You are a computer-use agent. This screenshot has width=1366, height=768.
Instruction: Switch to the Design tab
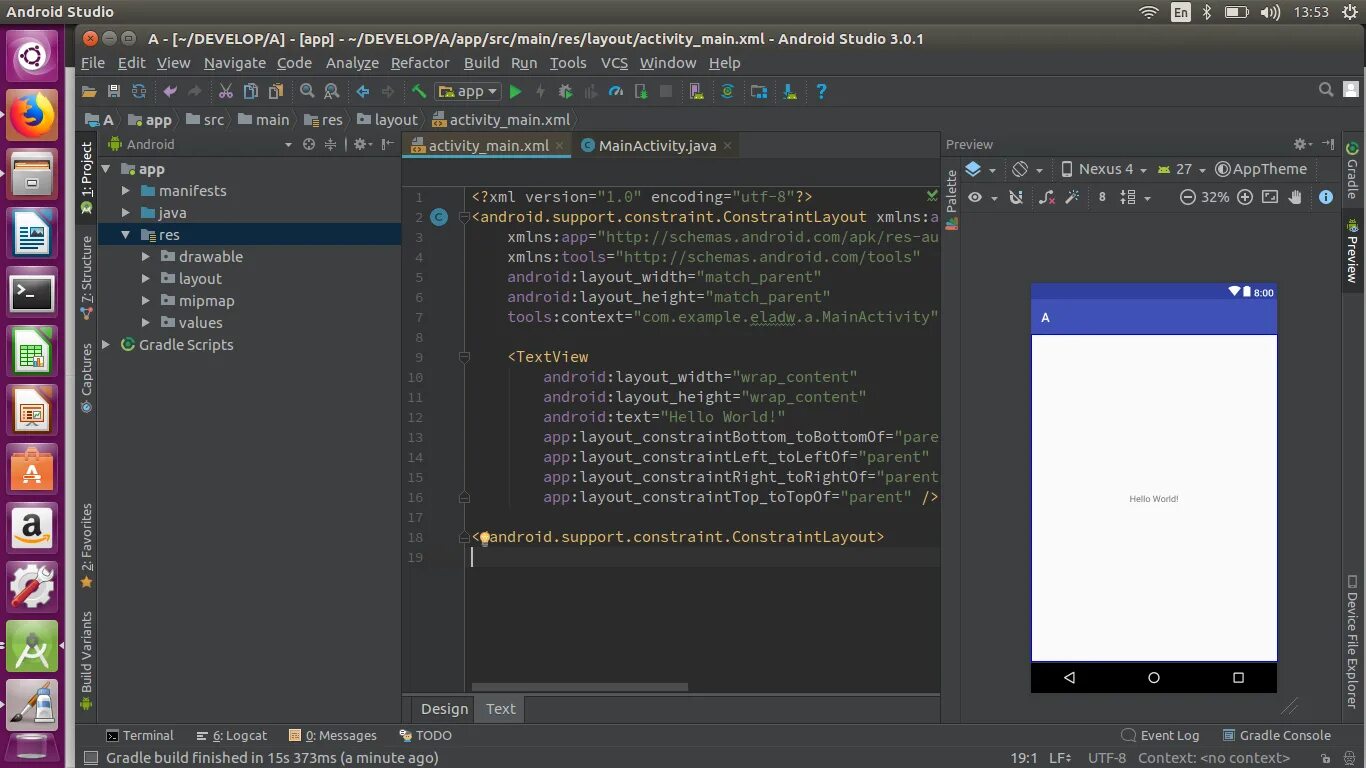click(x=444, y=708)
